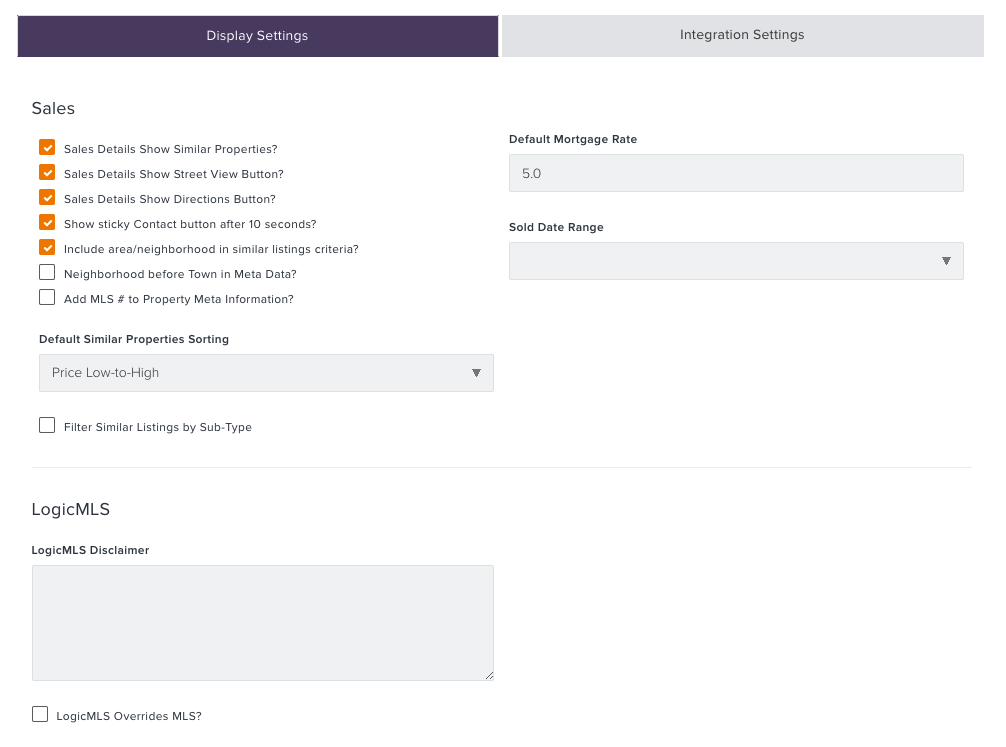1006x747 pixels.
Task: Uncheck Include area/neighborhood in similar listings
Action: tap(47, 248)
